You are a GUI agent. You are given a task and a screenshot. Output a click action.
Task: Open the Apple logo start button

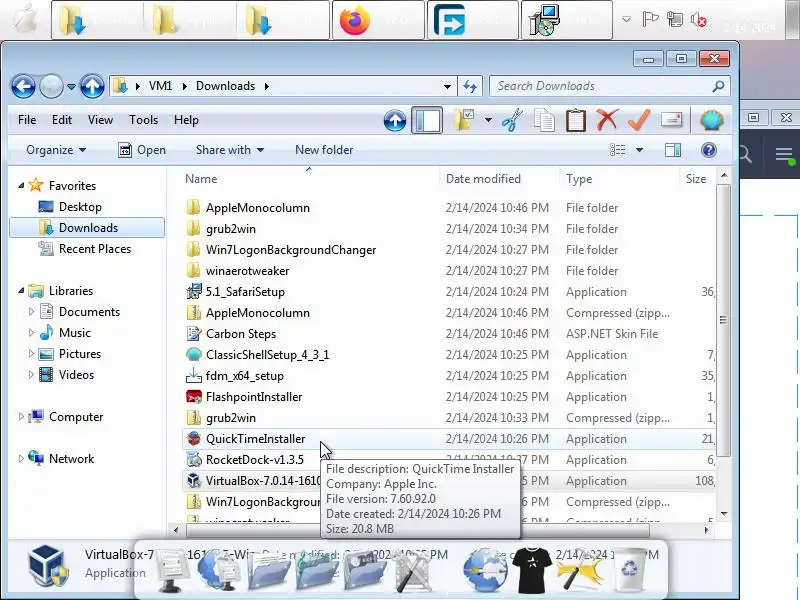click(23, 20)
